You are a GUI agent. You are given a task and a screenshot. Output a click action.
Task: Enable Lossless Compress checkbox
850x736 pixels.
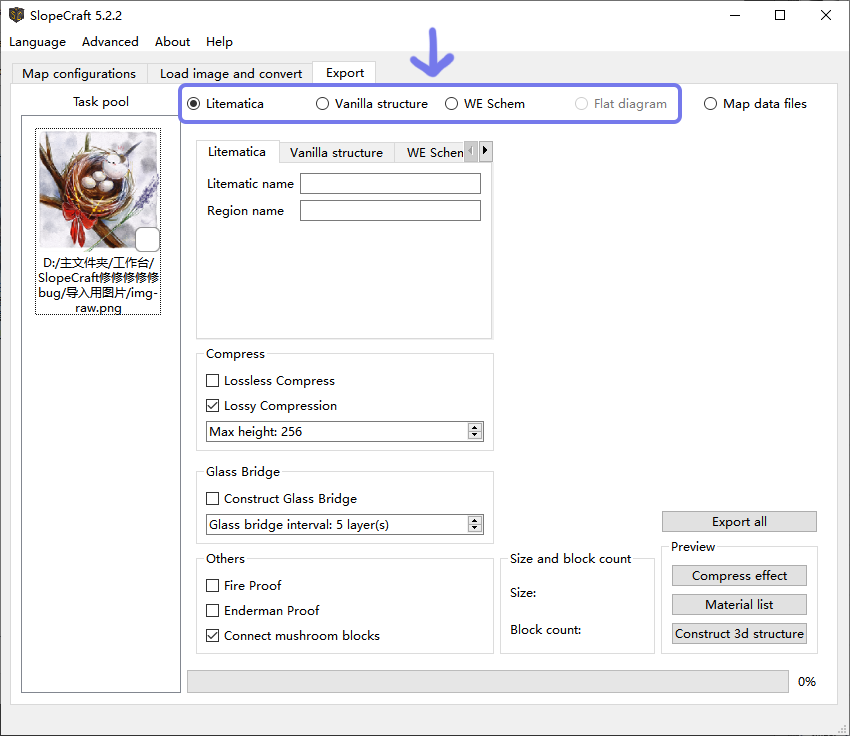point(212,381)
